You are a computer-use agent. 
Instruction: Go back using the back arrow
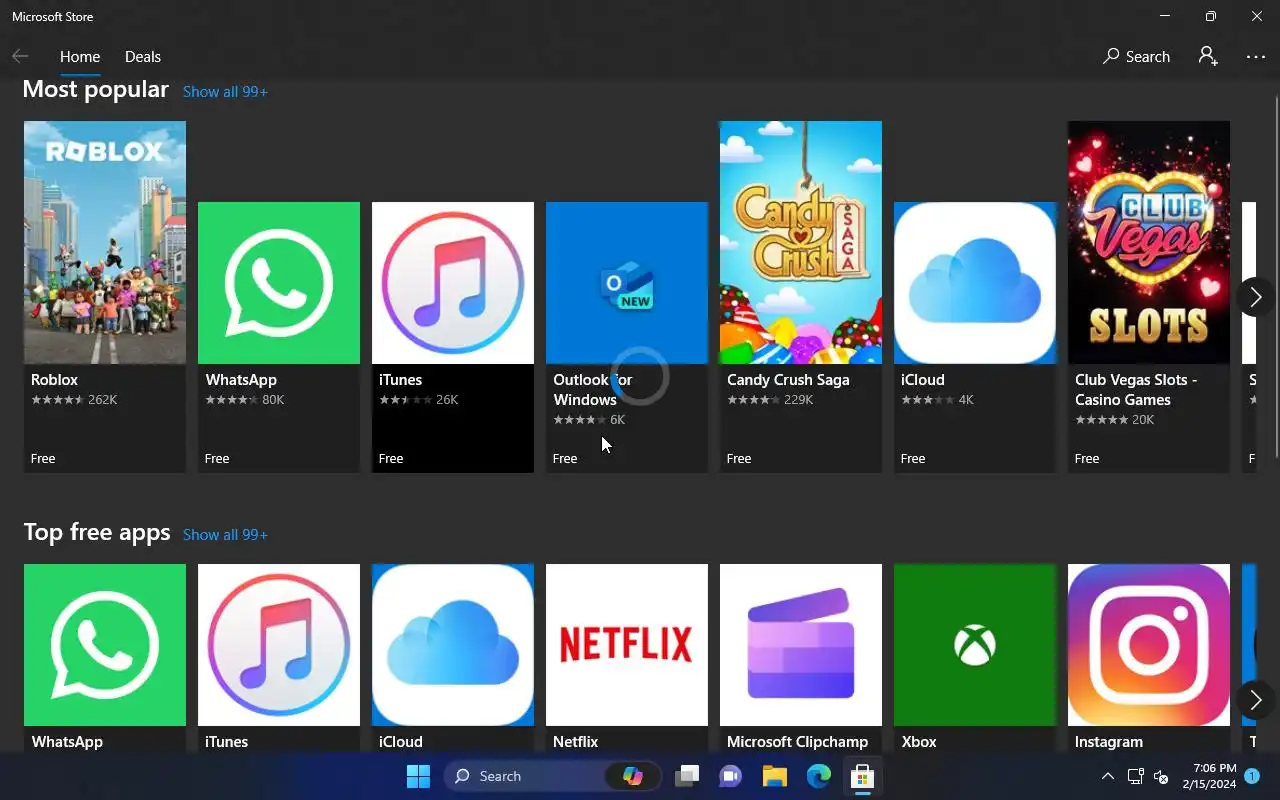(20, 57)
